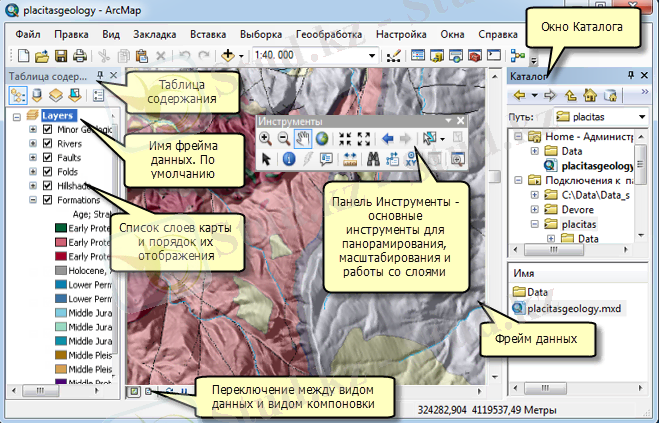Open the Find Route tool
The image size is (659, 423).
click(392, 159)
